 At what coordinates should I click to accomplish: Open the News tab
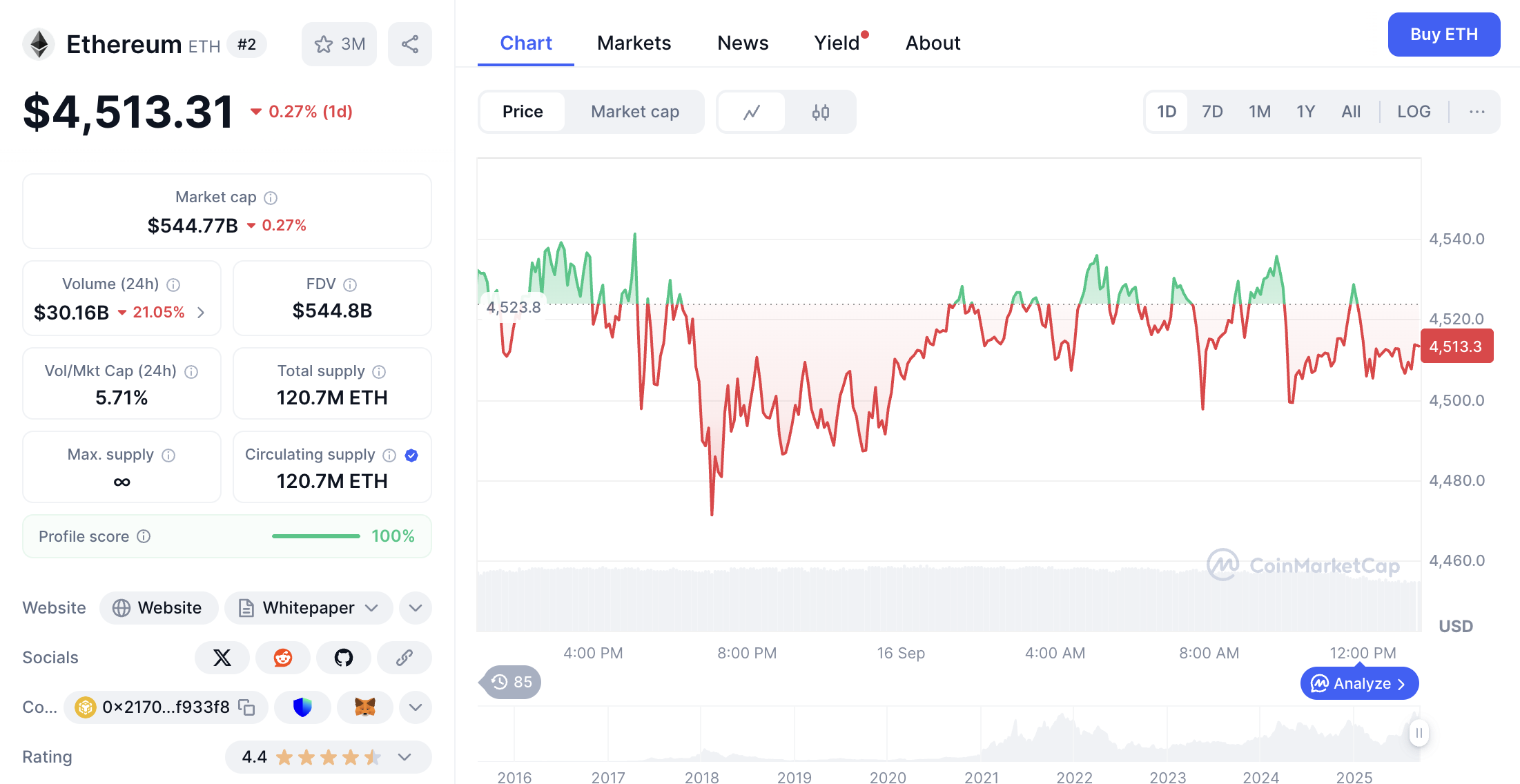[x=743, y=43]
